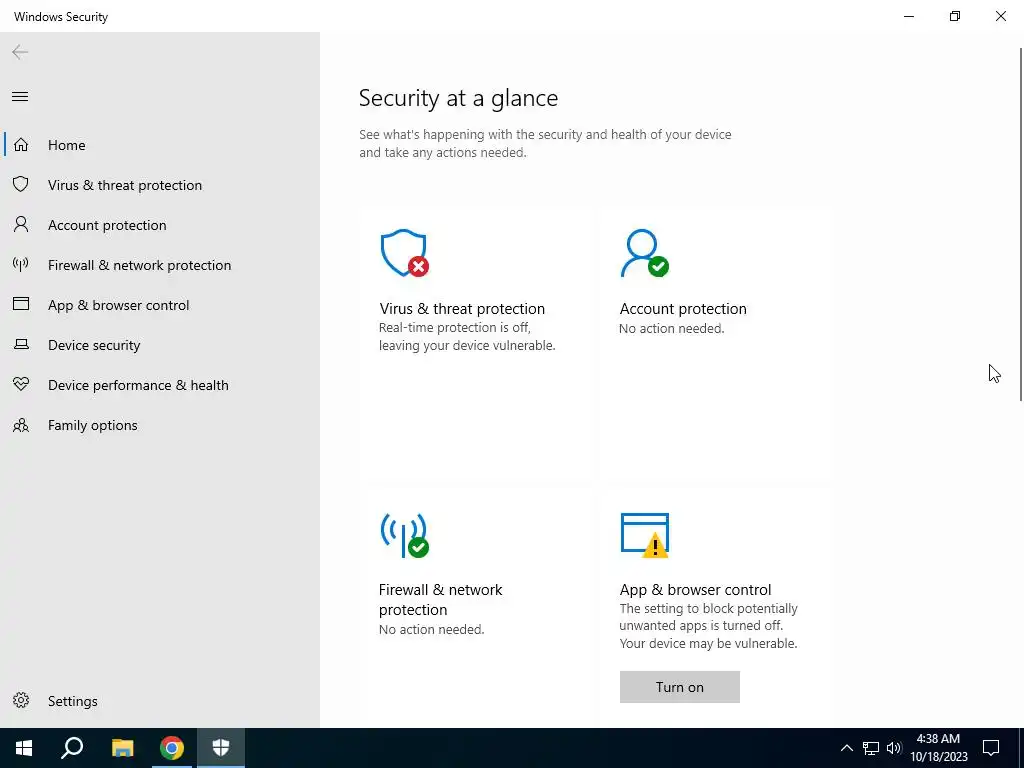Open the App & browser control tile warning icon

point(645,536)
